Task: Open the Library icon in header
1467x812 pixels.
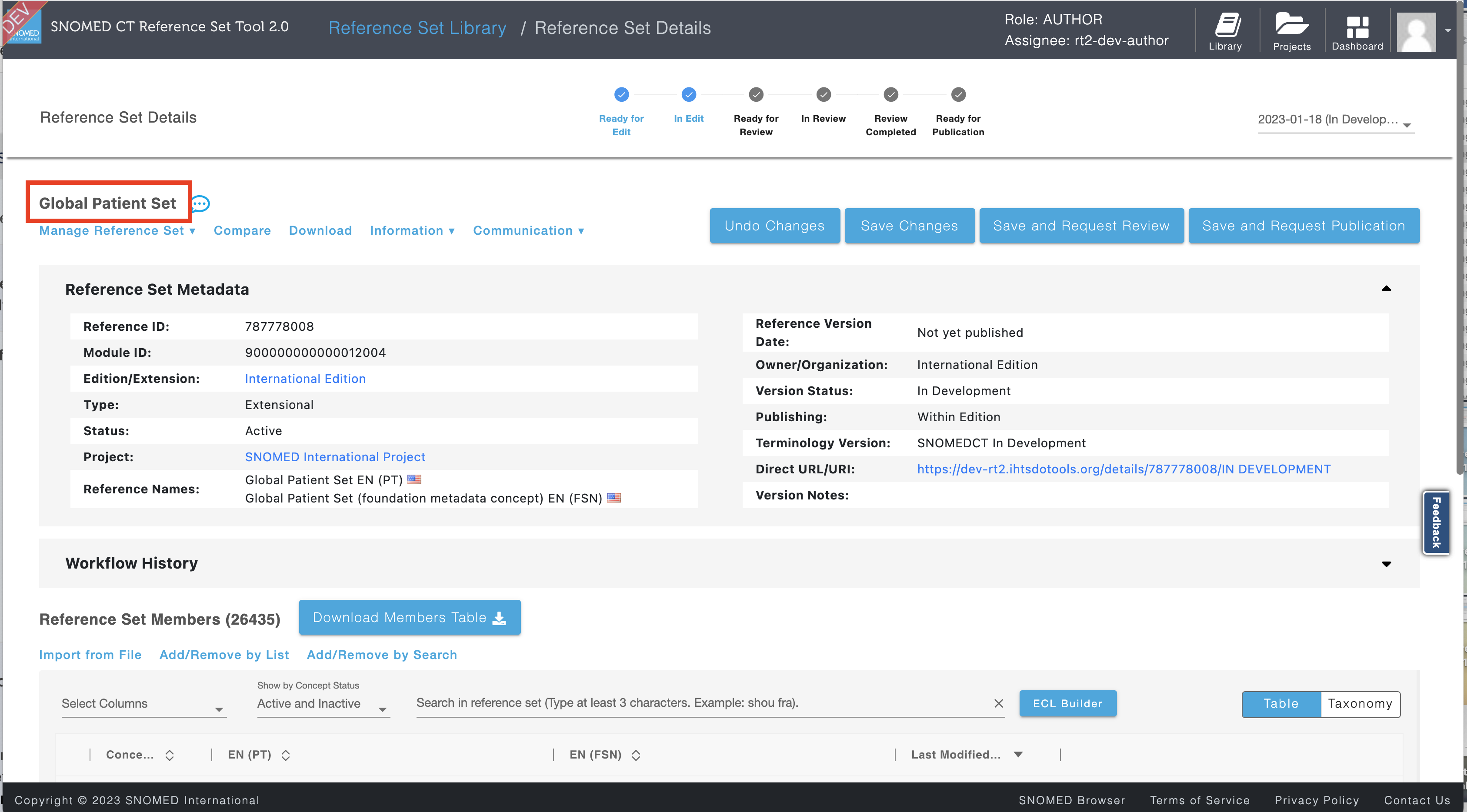Action: pos(1226,31)
